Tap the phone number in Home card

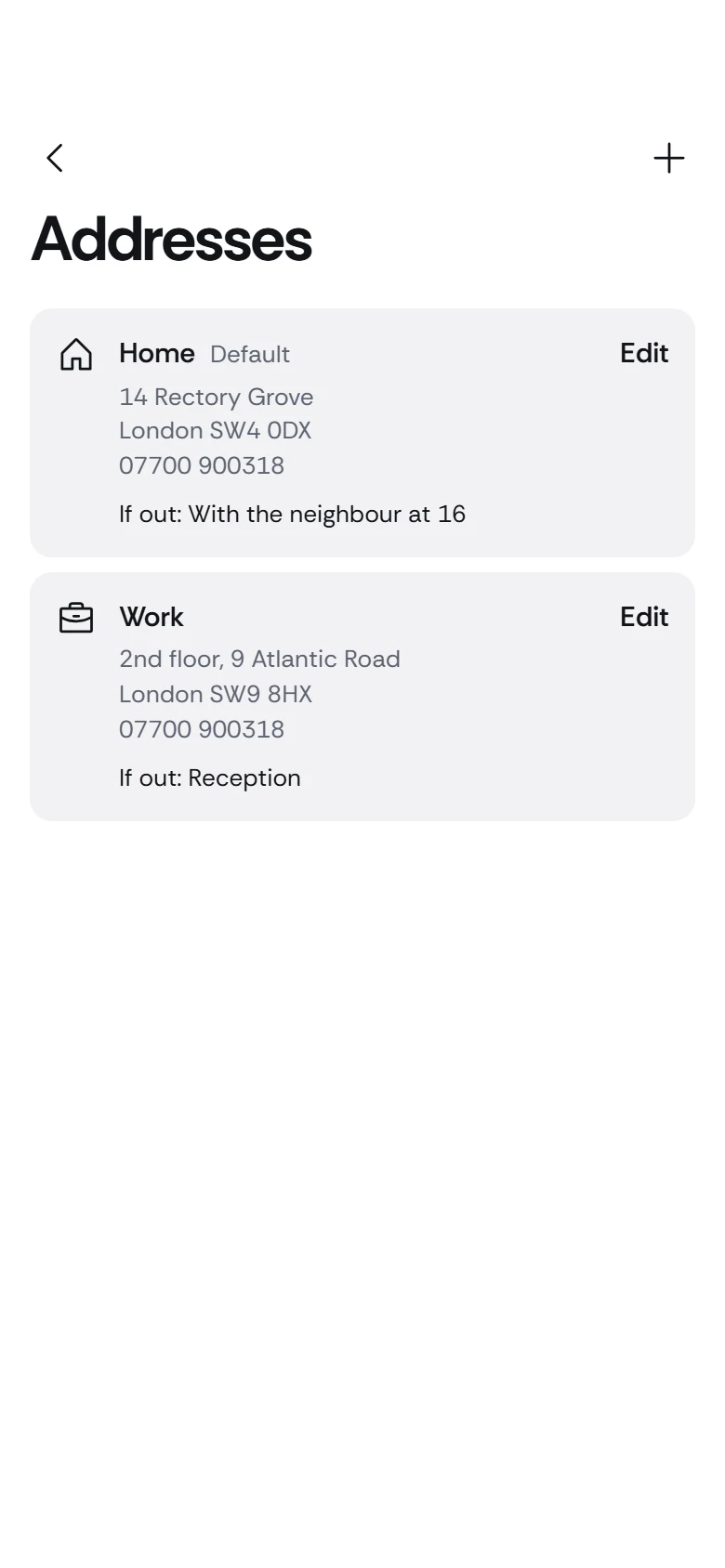tap(202, 465)
